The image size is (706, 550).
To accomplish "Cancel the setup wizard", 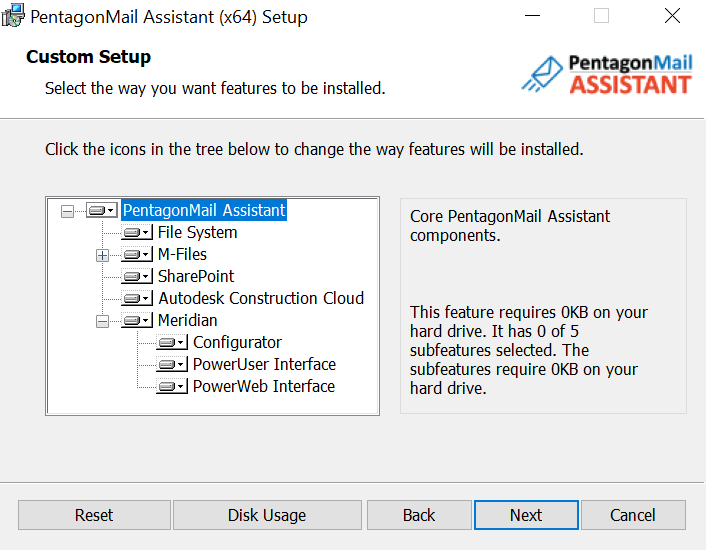I will [633, 515].
